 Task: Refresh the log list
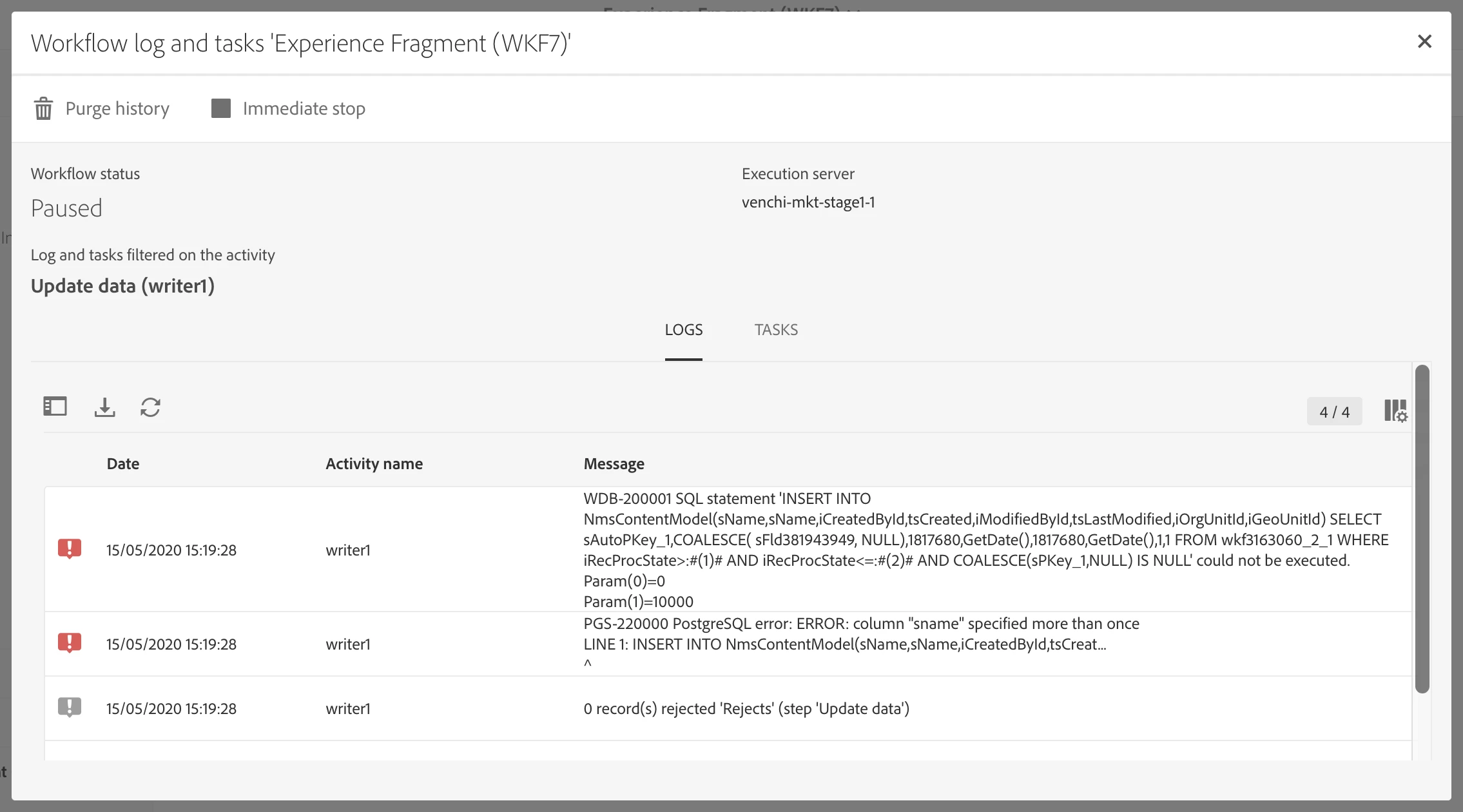[150, 407]
